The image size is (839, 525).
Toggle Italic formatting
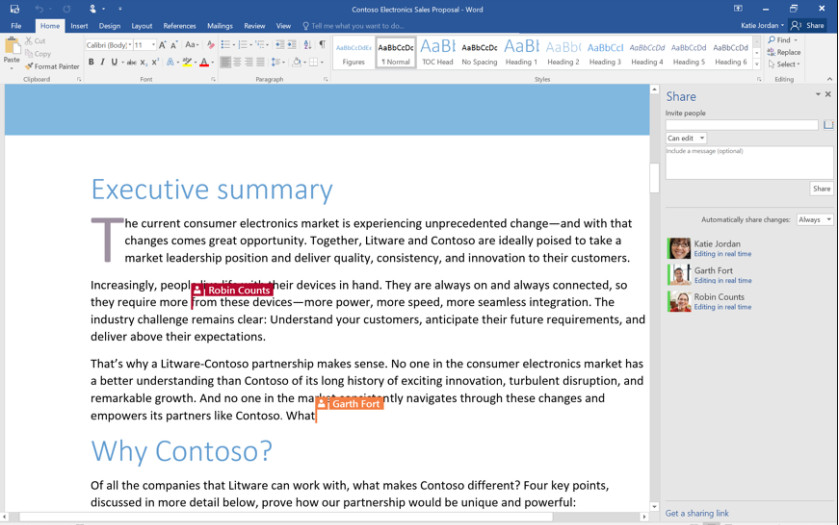coord(103,62)
